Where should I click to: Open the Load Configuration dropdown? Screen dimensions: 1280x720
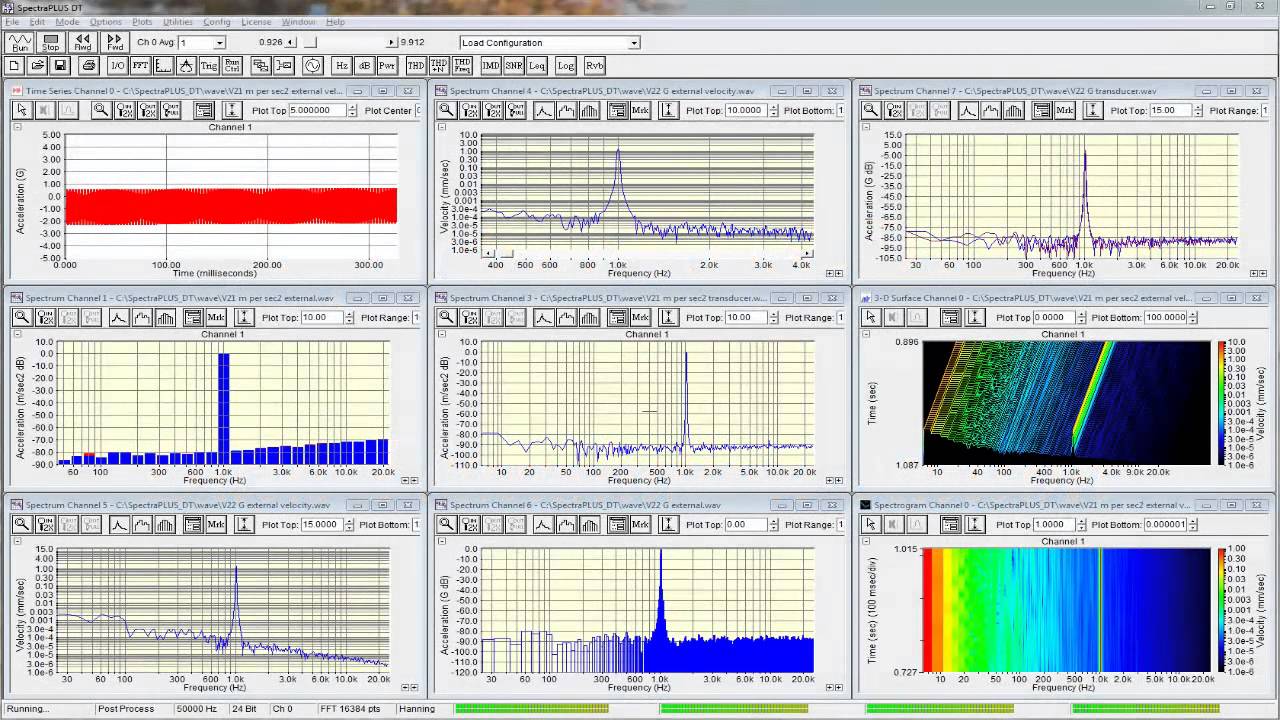(x=633, y=43)
